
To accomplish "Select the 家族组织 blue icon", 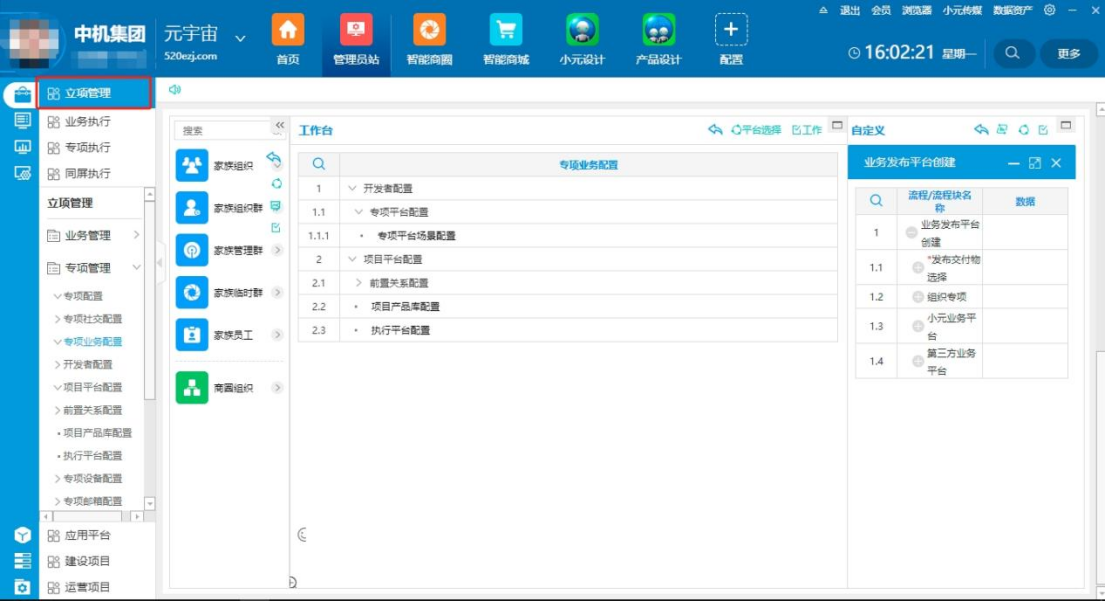I will [192, 165].
